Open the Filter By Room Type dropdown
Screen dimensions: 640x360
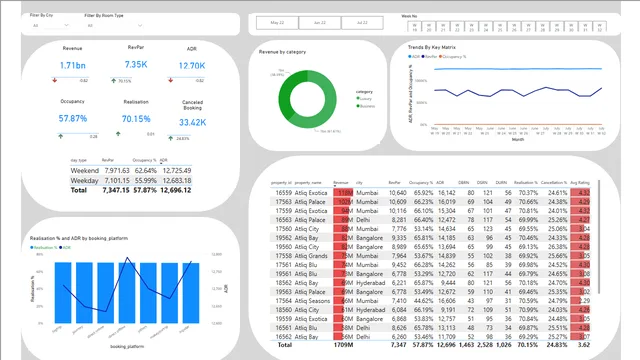click(115, 25)
